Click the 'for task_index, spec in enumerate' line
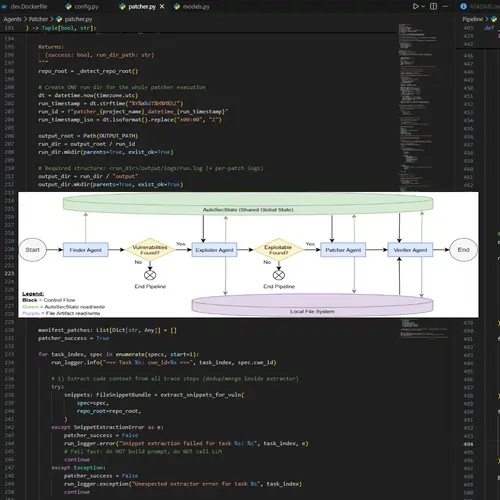The width and height of the screenshot is (500, 500). [x=118, y=354]
